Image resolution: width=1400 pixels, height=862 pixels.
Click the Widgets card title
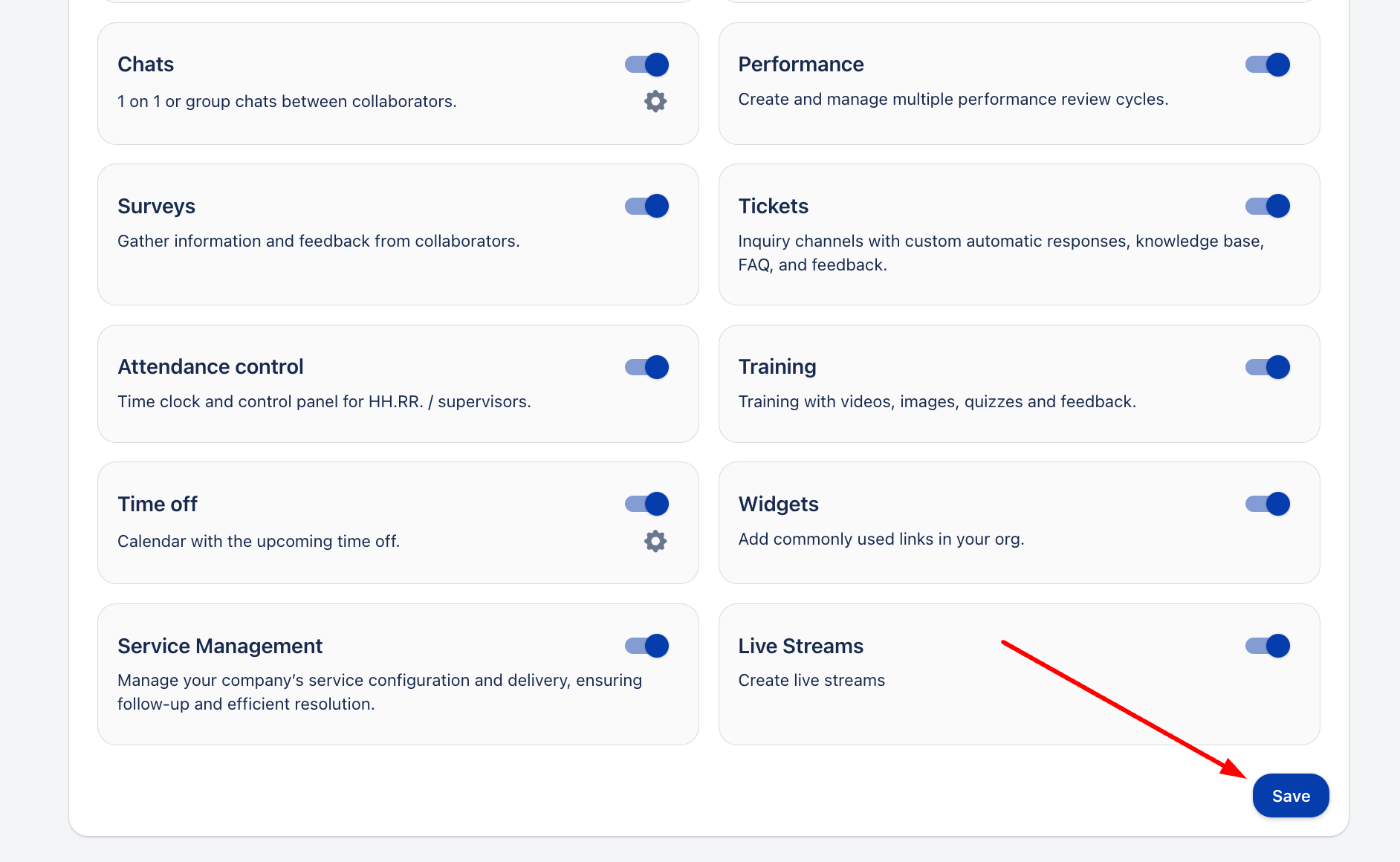pos(778,504)
